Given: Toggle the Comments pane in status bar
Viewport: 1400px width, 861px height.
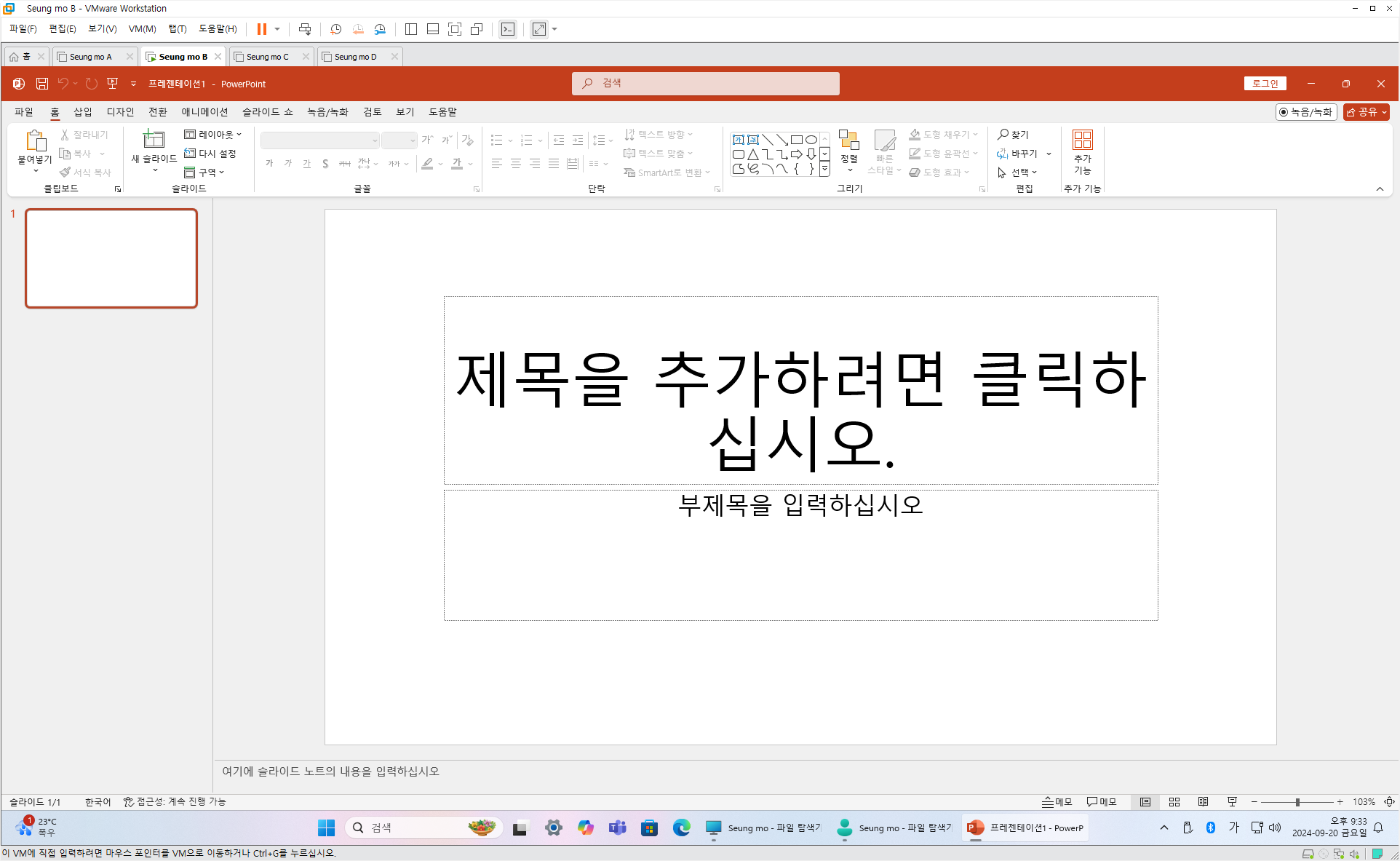Looking at the screenshot, I should [1102, 802].
